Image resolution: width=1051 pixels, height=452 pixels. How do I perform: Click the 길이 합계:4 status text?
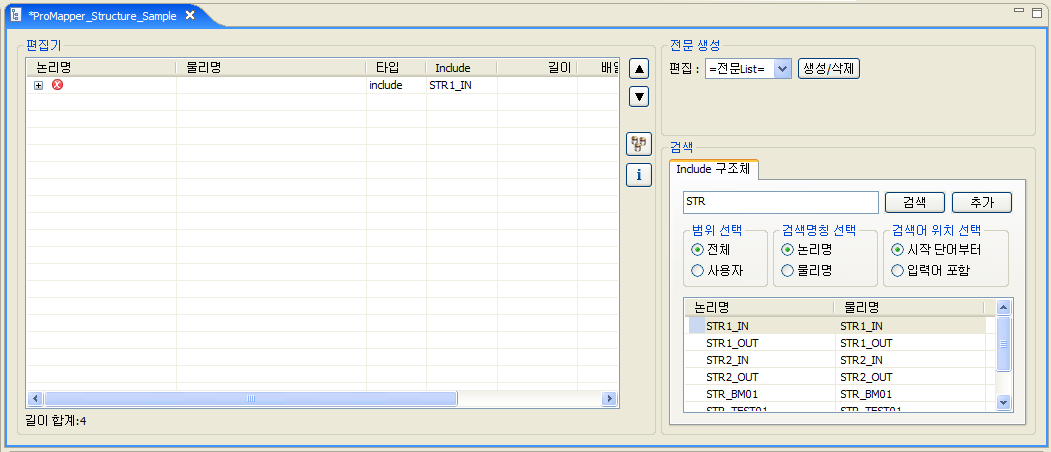click(x=56, y=421)
